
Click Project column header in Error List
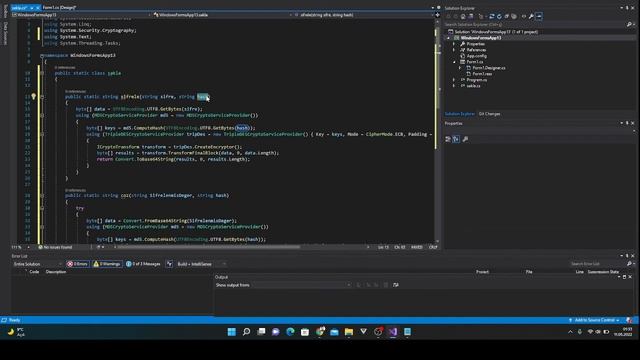pos(482,271)
